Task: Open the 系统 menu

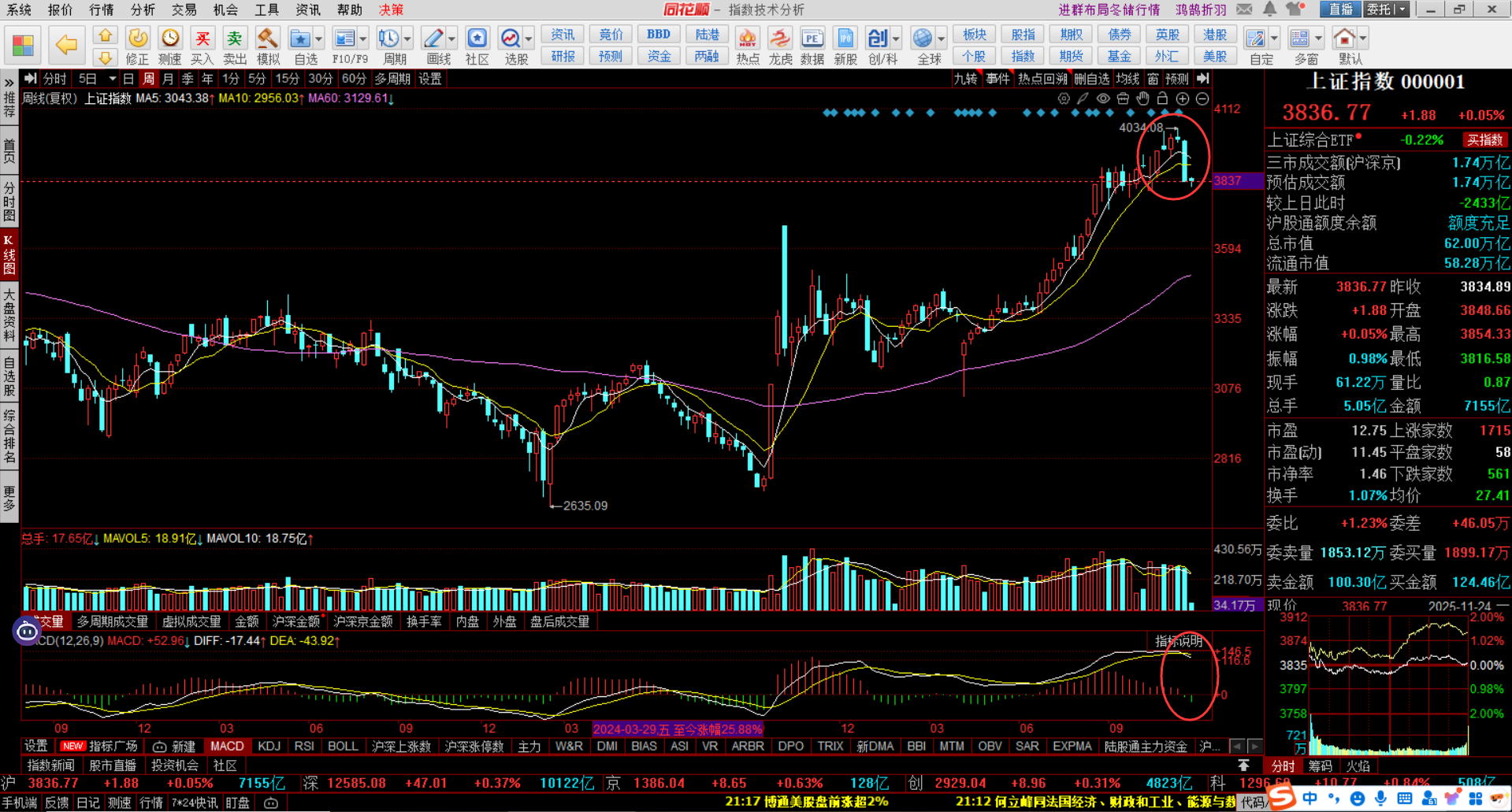Action: tap(19, 9)
